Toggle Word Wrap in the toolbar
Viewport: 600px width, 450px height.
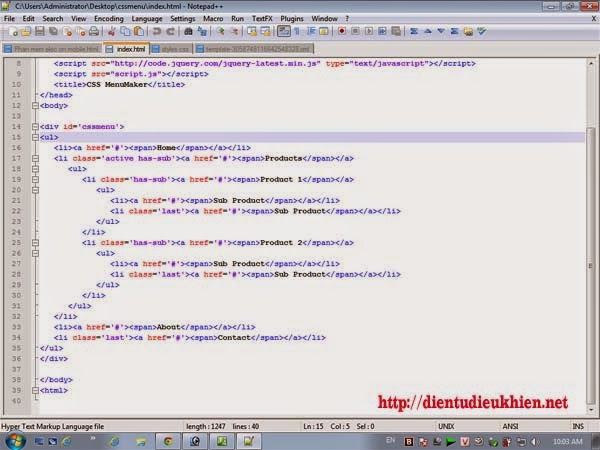coord(284,32)
